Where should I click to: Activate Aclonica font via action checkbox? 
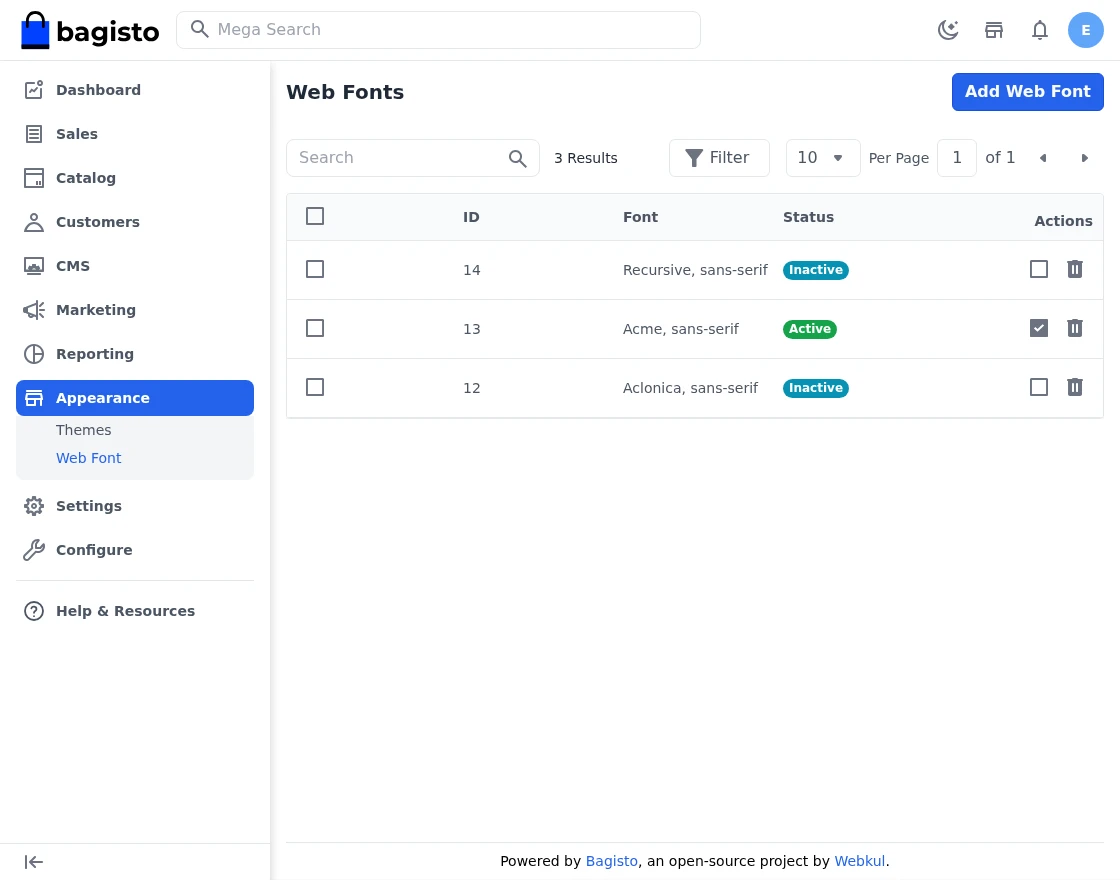tap(1039, 387)
